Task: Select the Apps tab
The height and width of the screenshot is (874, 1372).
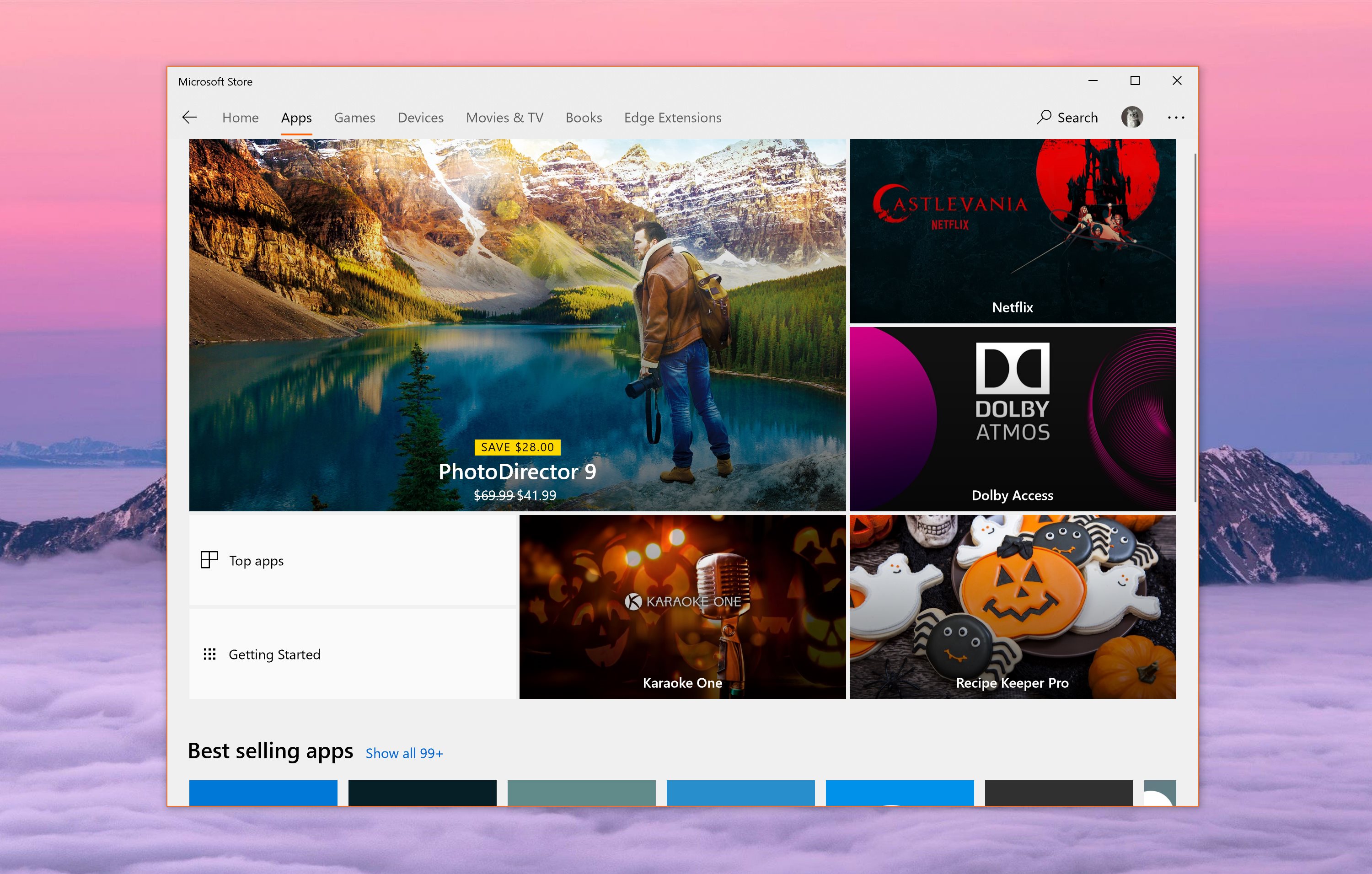Action: (x=296, y=118)
